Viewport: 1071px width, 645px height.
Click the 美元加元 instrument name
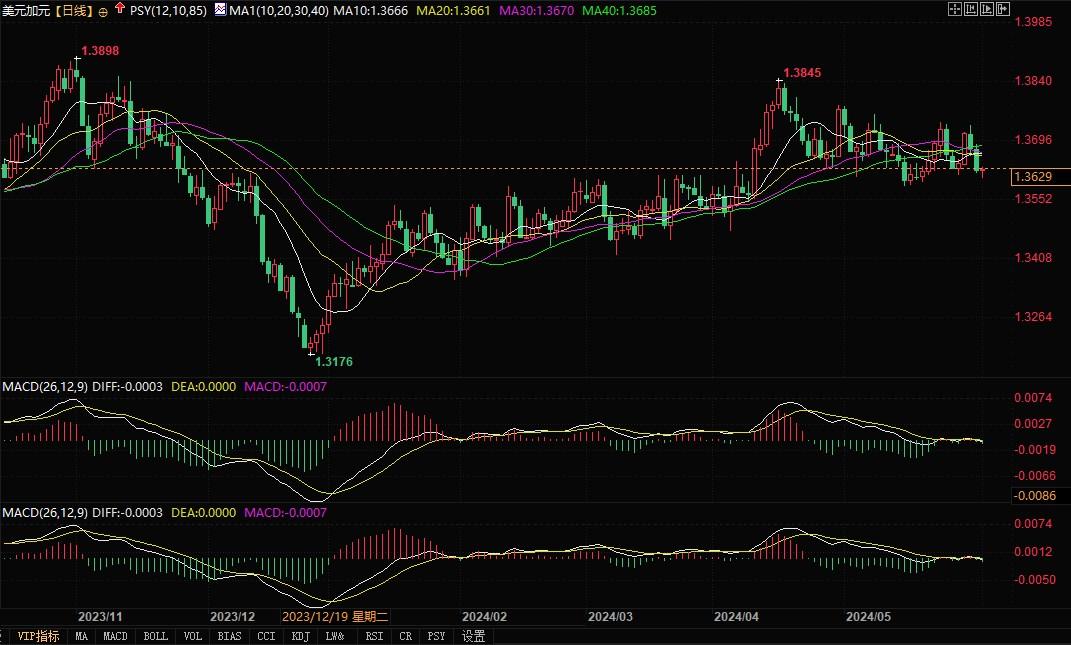[x=25, y=11]
